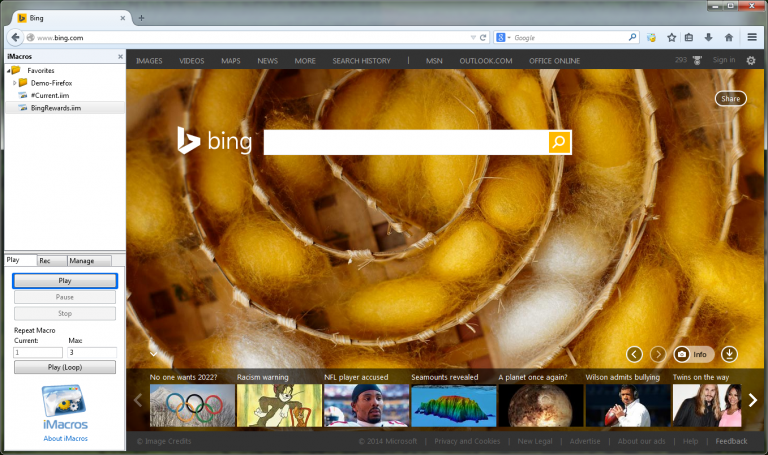
Task: Open the Firefox hamburger menu
Action: (x=752, y=37)
